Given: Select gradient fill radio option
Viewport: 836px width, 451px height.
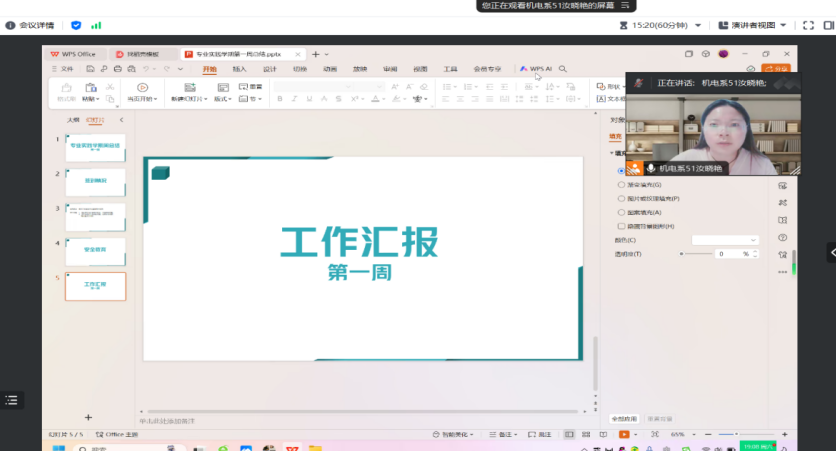Looking at the screenshot, I should click(621, 185).
